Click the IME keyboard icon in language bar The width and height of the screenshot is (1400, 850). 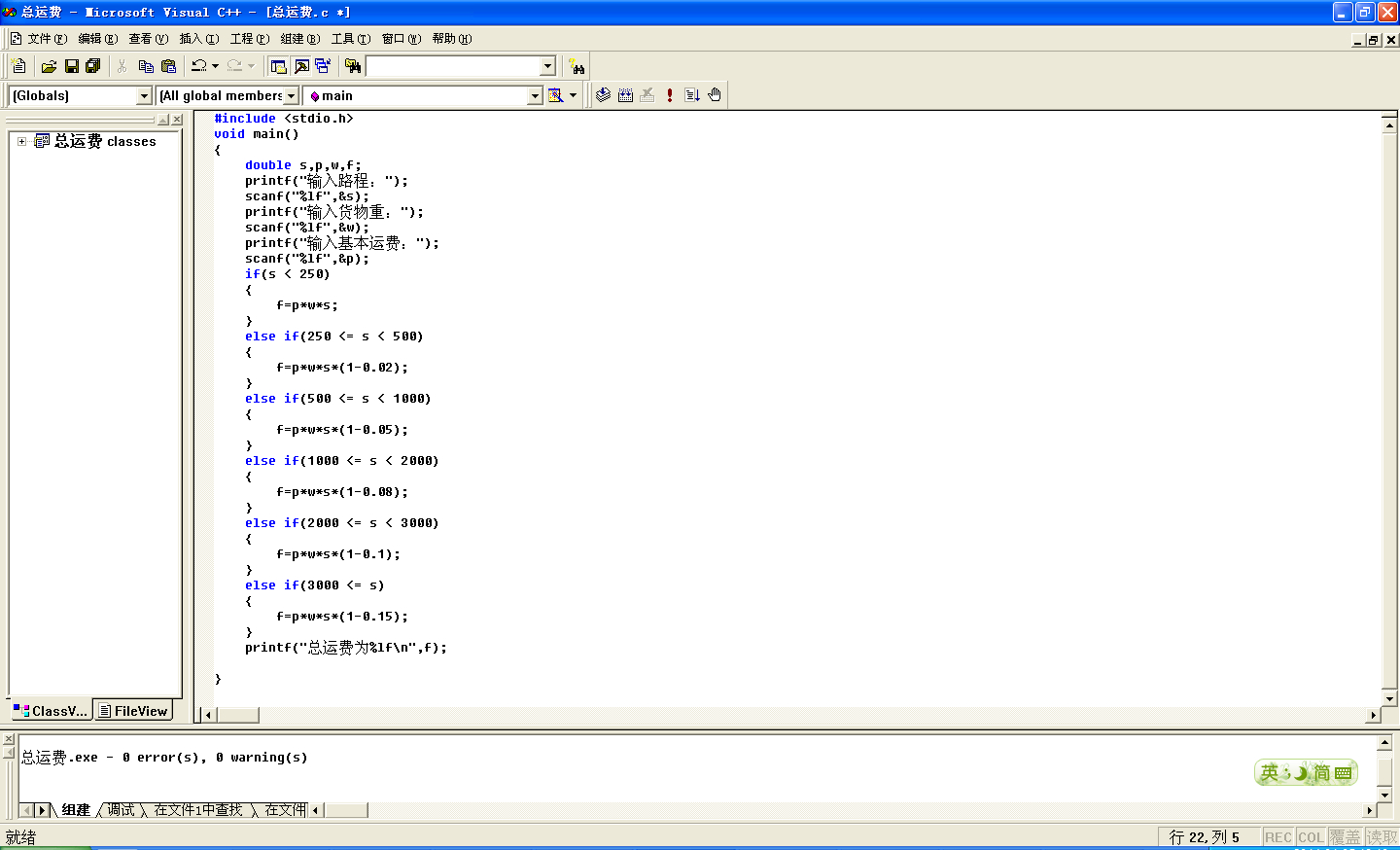click(x=1344, y=773)
